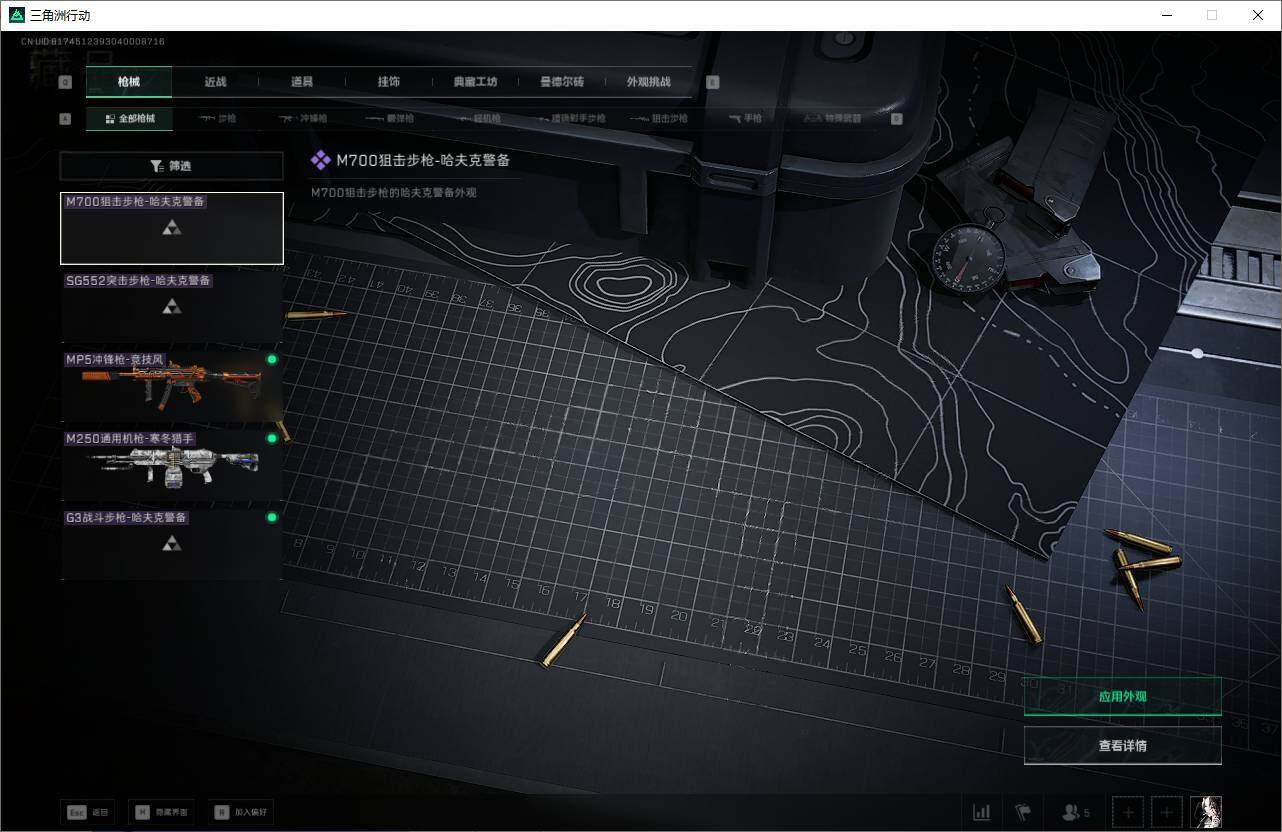The image size is (1282, 832).
Task: Click the 应用外观 apply skin button
Action: (1122, 696)
